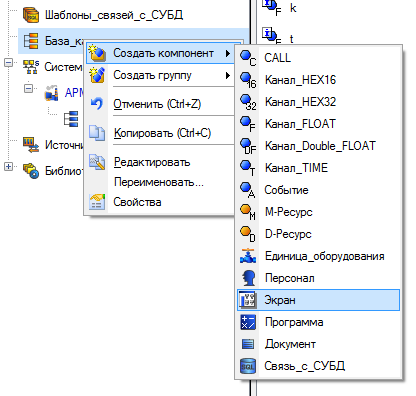Select Канал_HEX32 submenu item

318,102
